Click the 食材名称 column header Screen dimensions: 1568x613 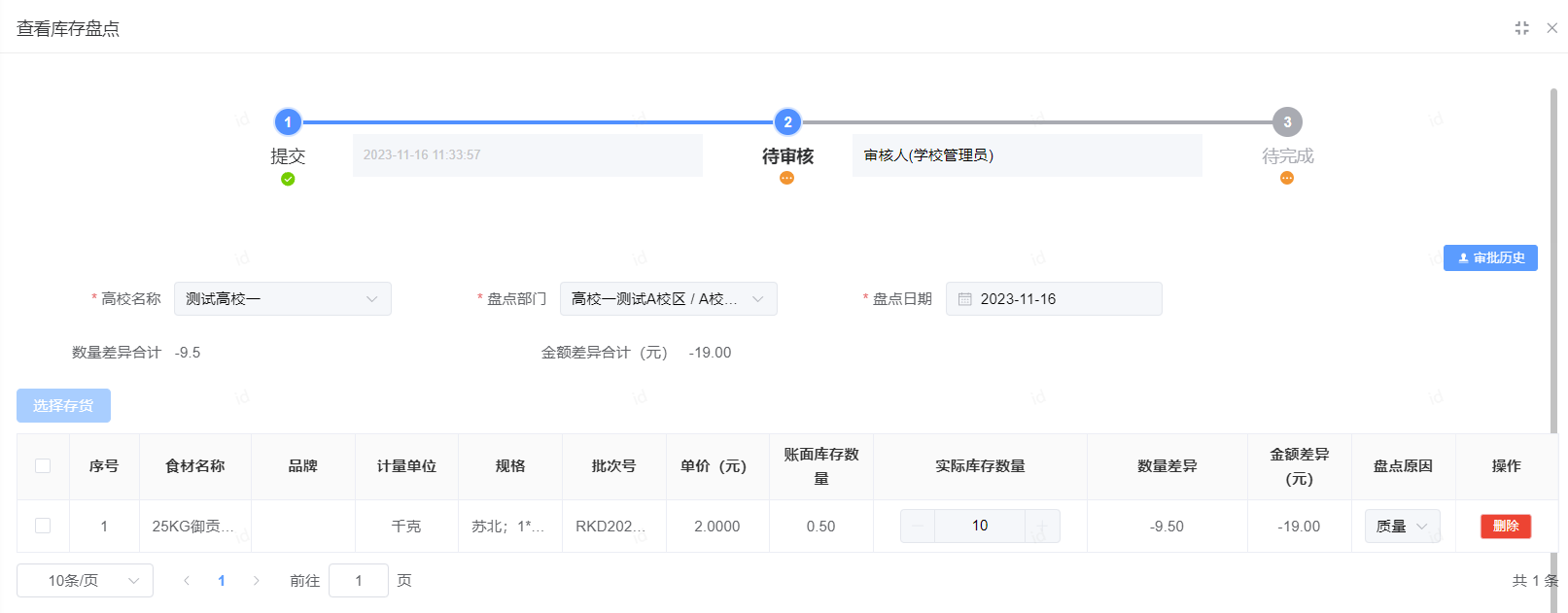click(194, 466)
